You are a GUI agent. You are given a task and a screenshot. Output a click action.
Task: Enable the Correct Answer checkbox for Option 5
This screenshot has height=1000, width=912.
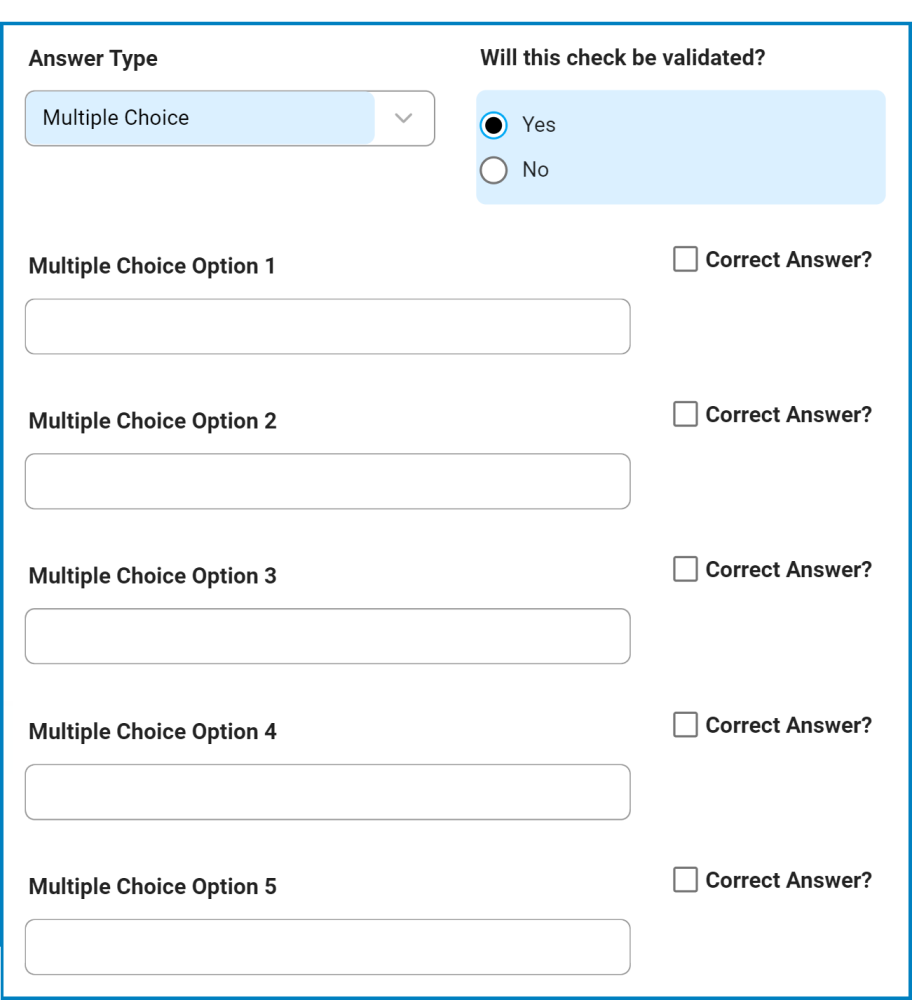[x=686, y=880]
